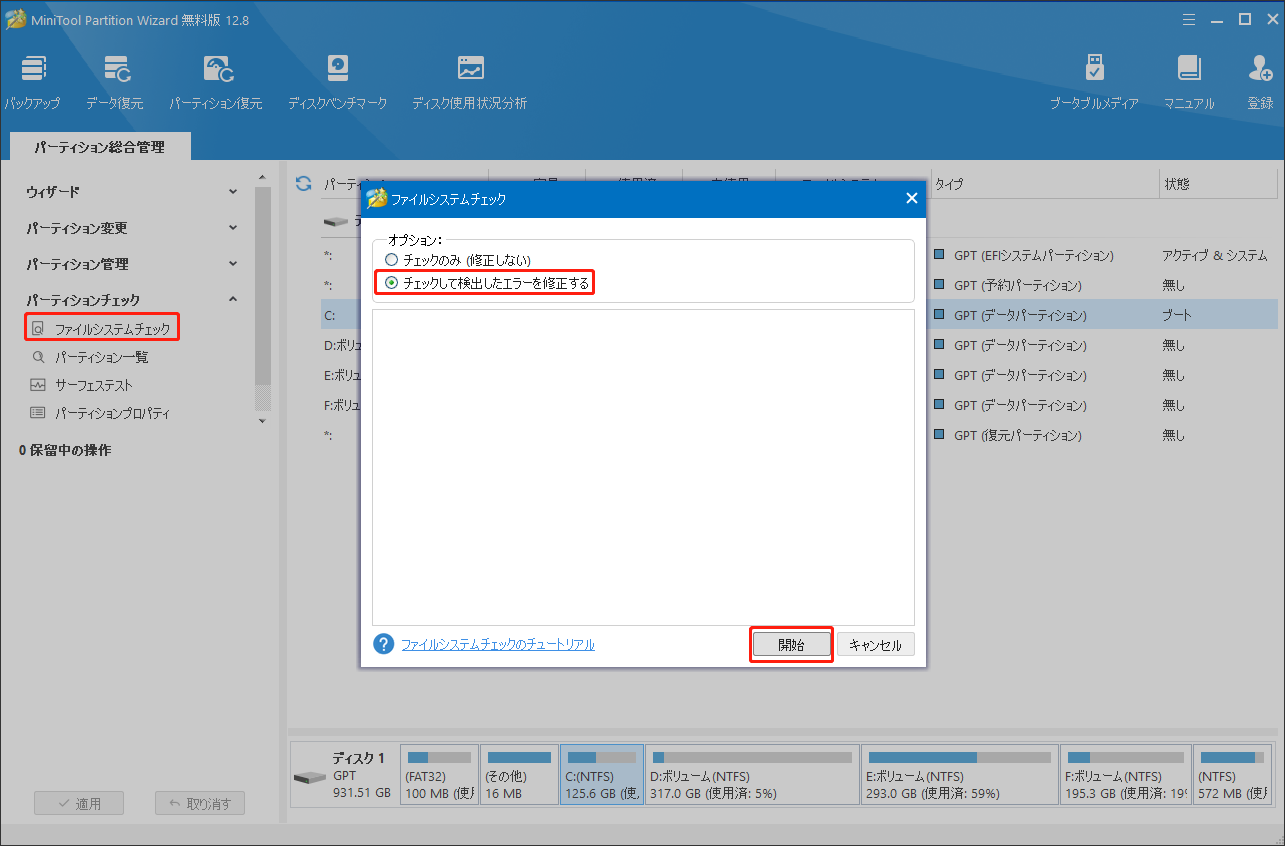Close the ファイルシステムチェック dialog
This screenshot has width=1285, height=846.
911,199
